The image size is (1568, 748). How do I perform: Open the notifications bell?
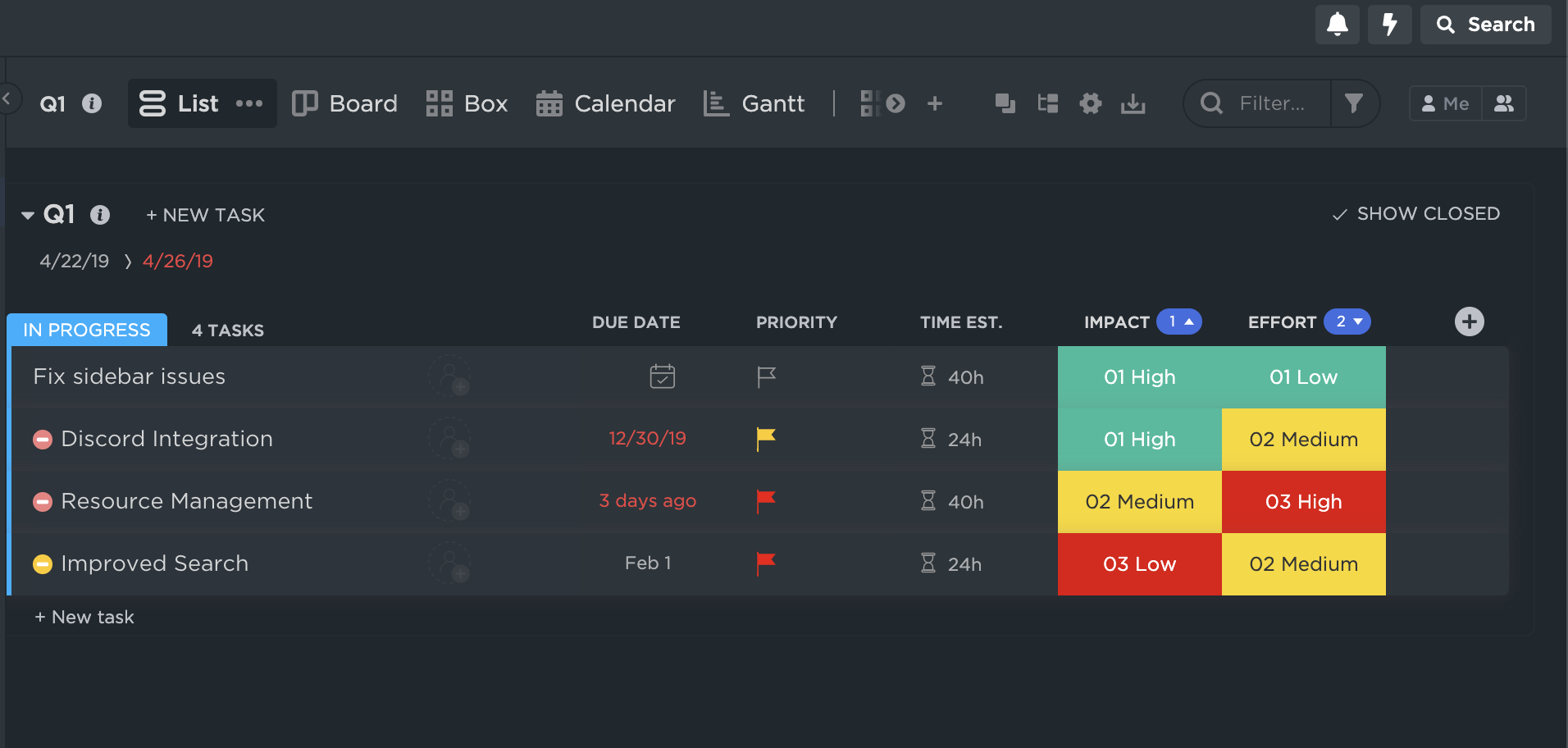(1337, 25)
